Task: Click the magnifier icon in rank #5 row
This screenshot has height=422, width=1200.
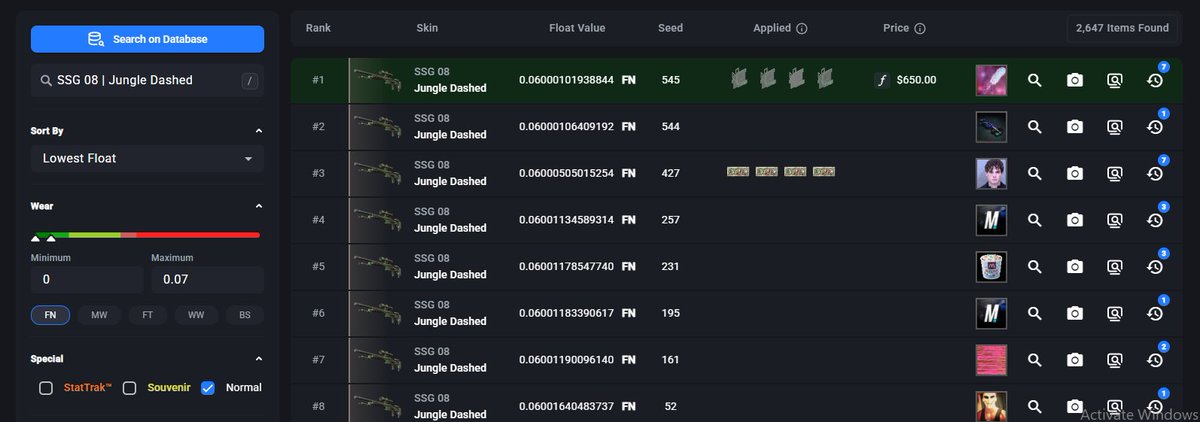Action: pos(1035,267)
